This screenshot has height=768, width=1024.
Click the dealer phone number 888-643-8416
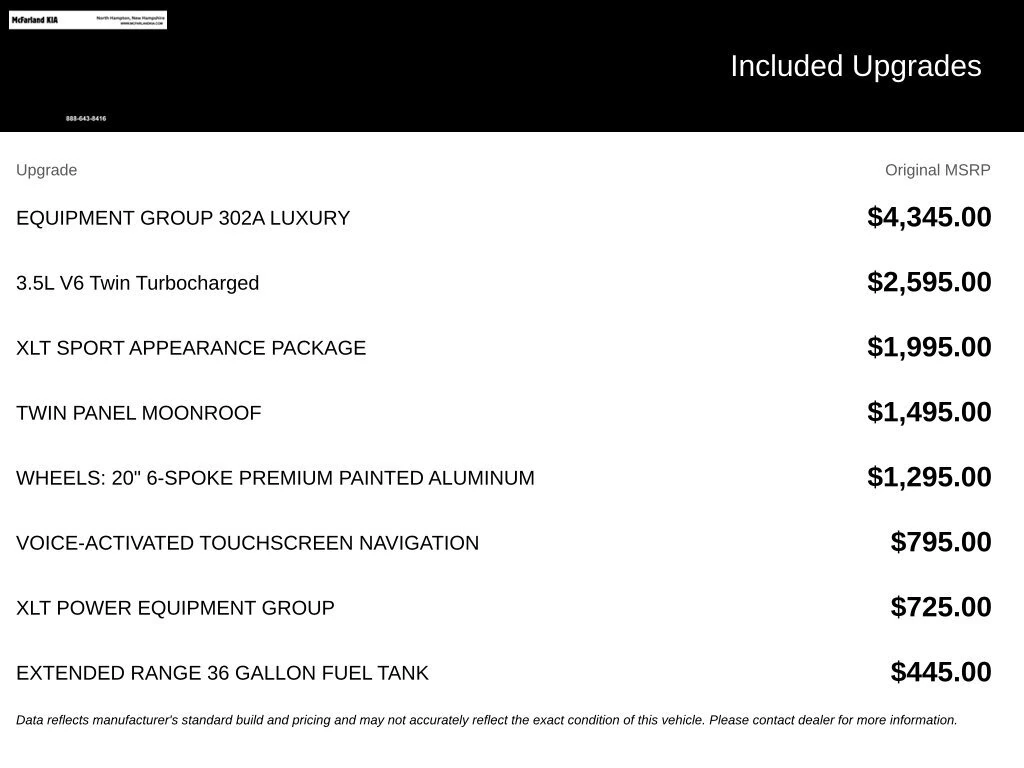(86, 119)
